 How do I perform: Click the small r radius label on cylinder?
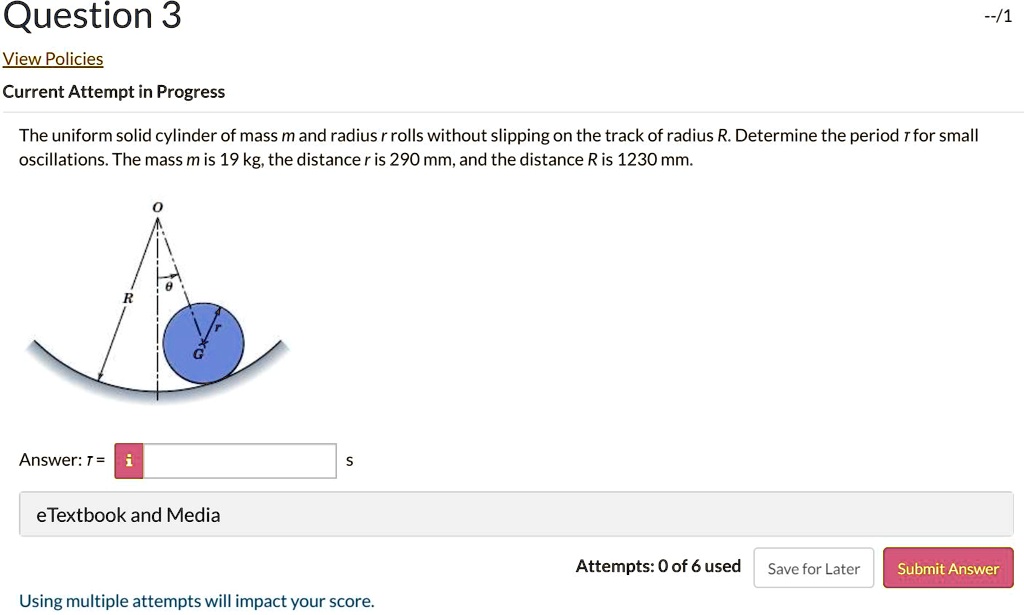point(218,326)
